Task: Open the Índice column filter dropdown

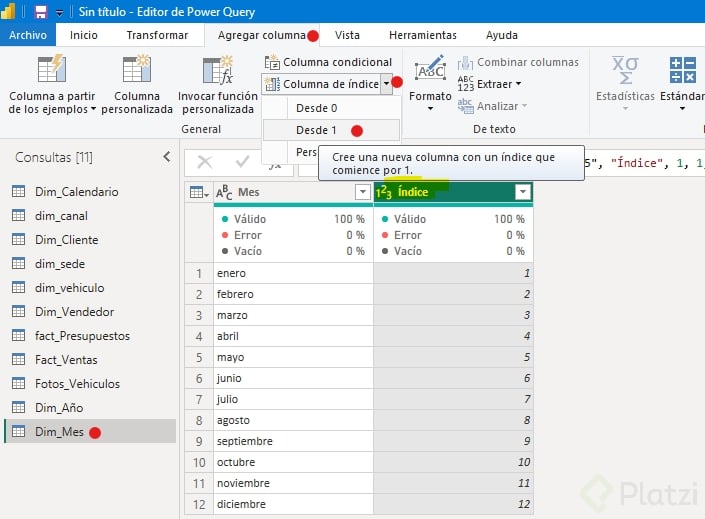Action: click(522, 192)
